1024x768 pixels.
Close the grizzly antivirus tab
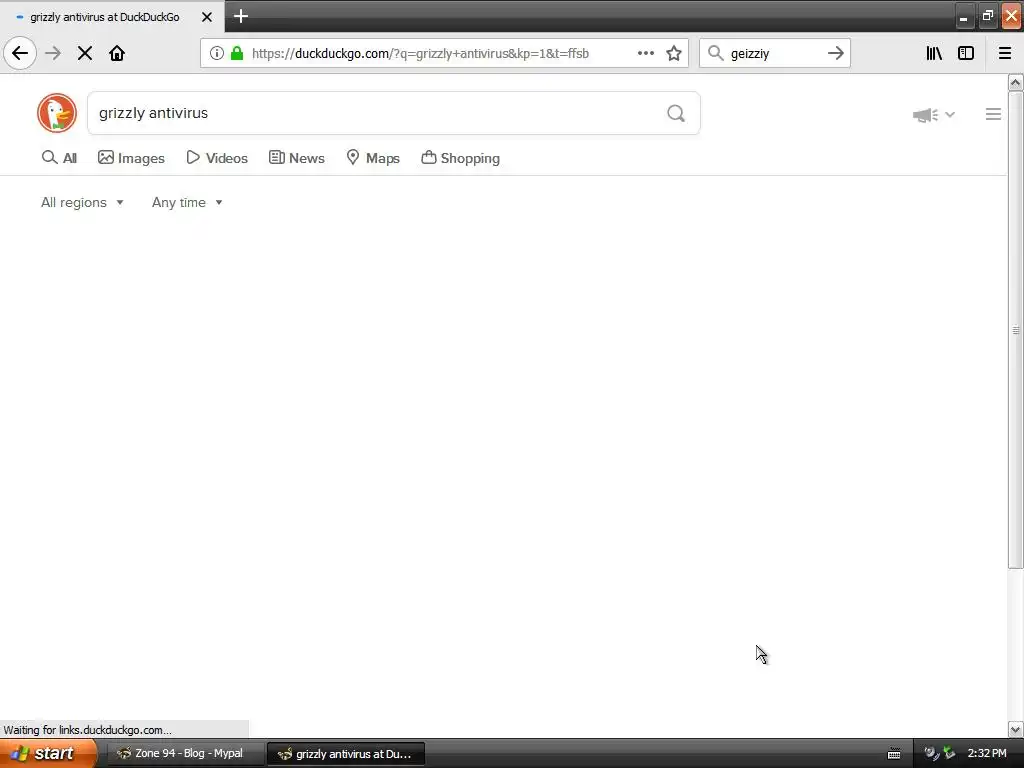[207, 17]
